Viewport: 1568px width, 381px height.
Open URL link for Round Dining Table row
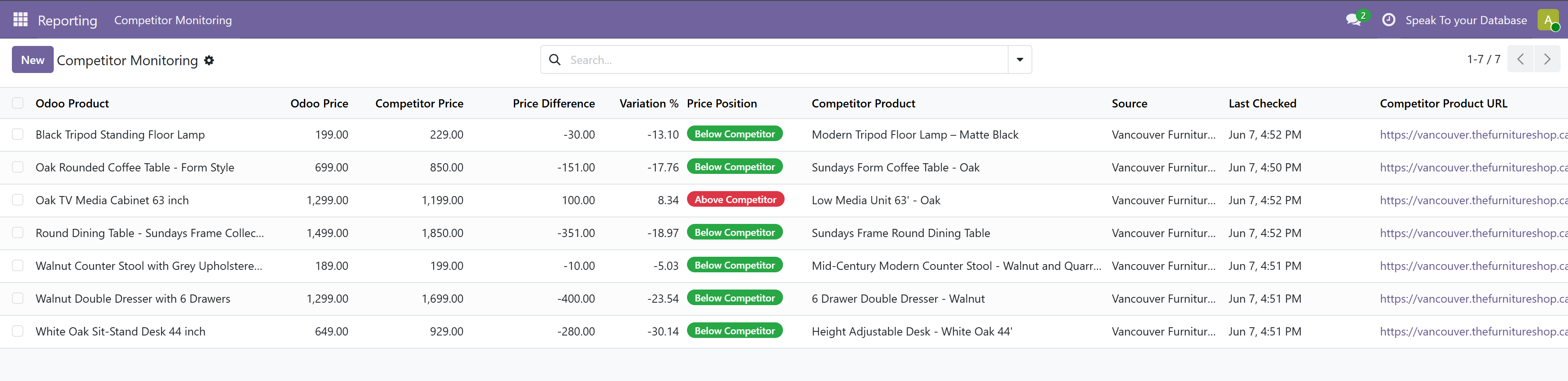(1473, 233)
